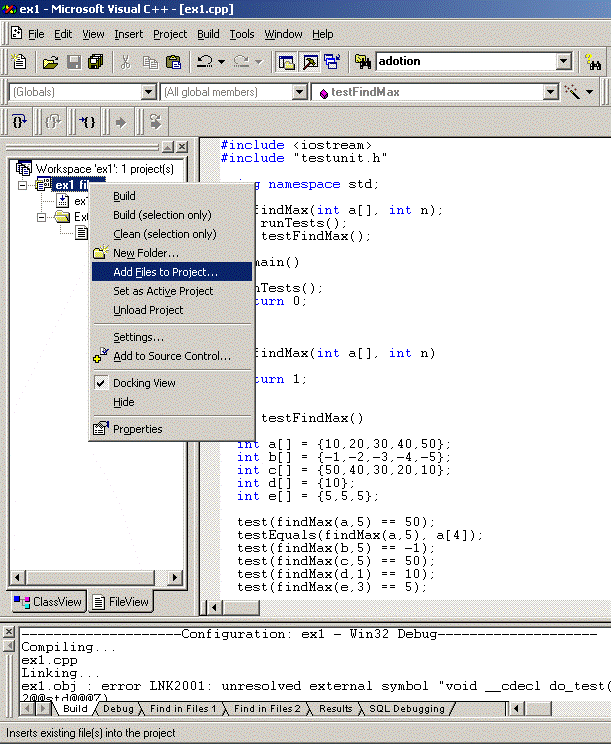
Task: Click the application icon left of File menu
Action: [16, 33]
